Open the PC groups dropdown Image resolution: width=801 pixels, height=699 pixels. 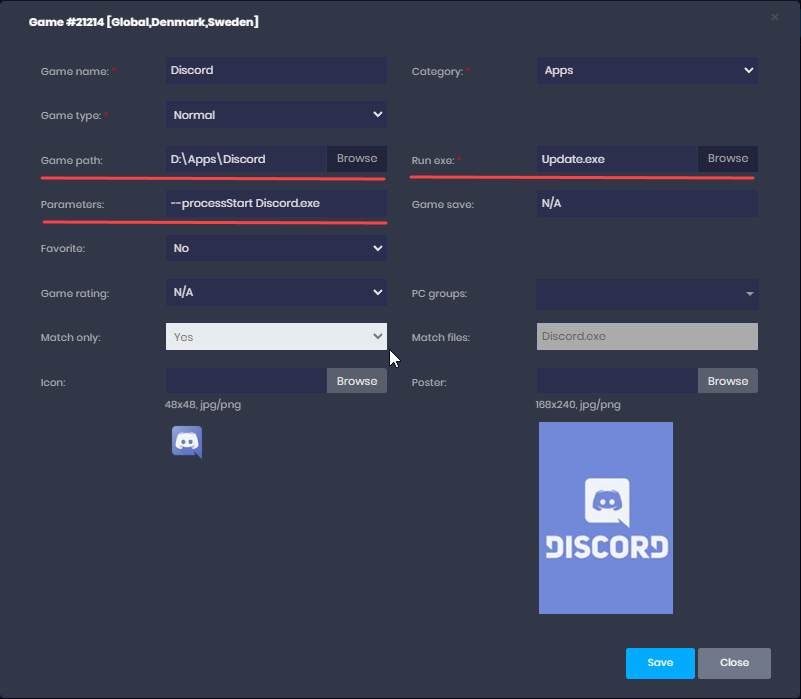point(647,294)
